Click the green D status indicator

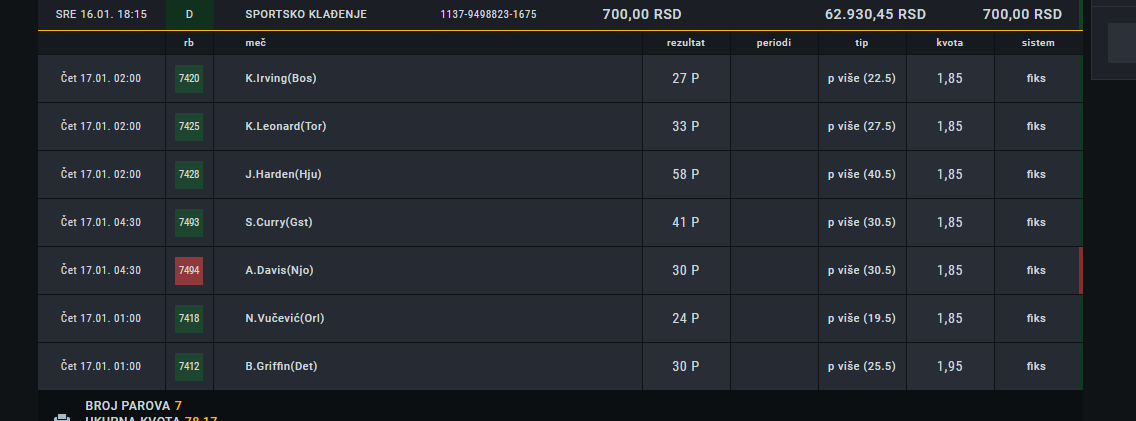189,14
